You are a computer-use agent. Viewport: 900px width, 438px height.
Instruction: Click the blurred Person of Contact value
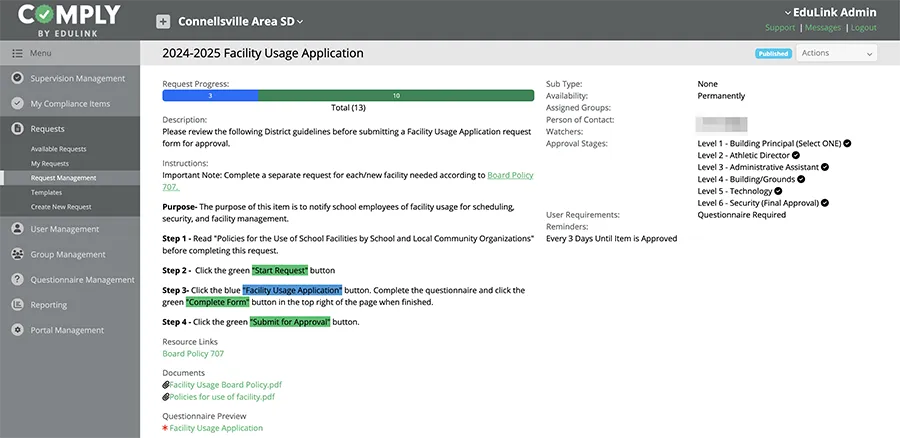click(x=721, y=125)
